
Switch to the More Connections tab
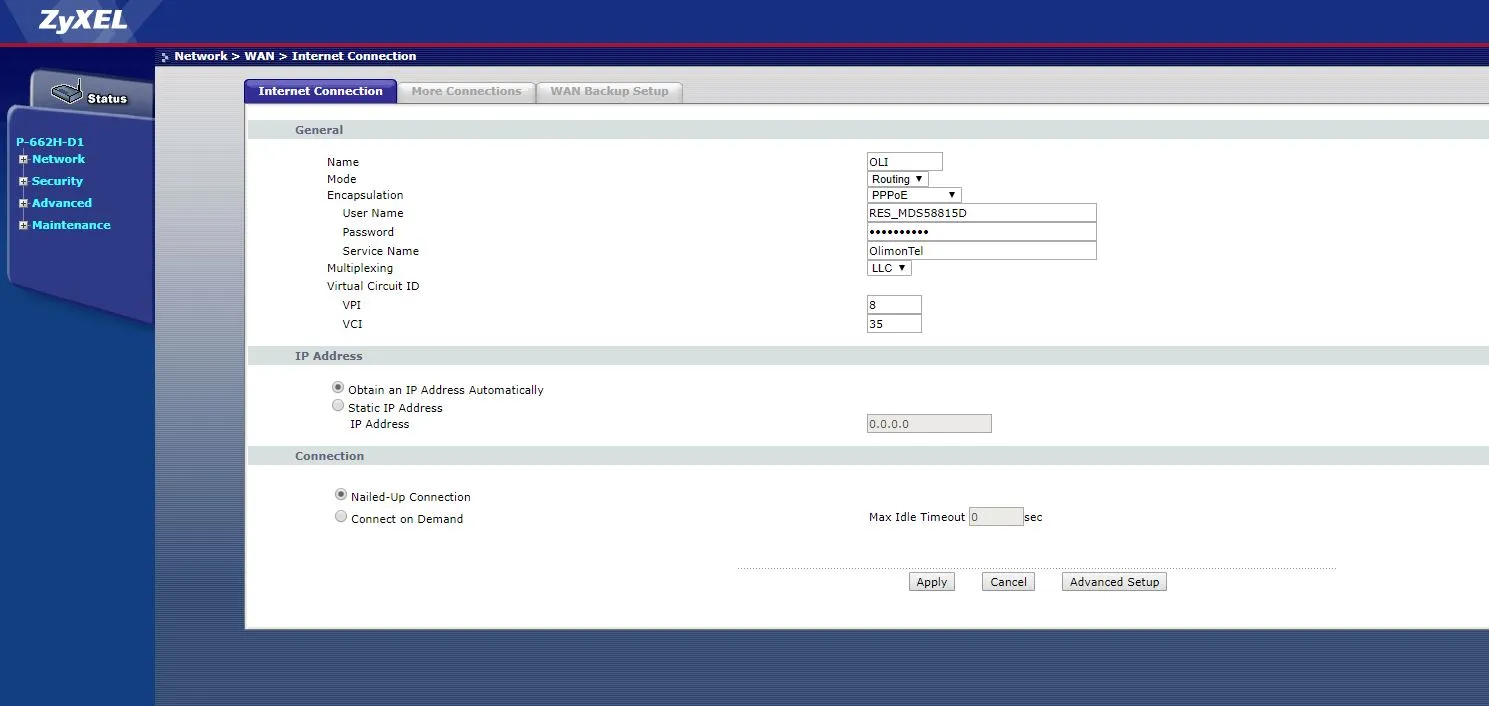[x=466, y=91]
